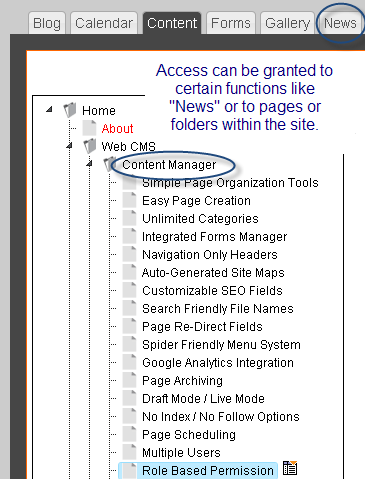Open Simple Page Organization Tools page
The image size is (365, 479).
[230, 182]
